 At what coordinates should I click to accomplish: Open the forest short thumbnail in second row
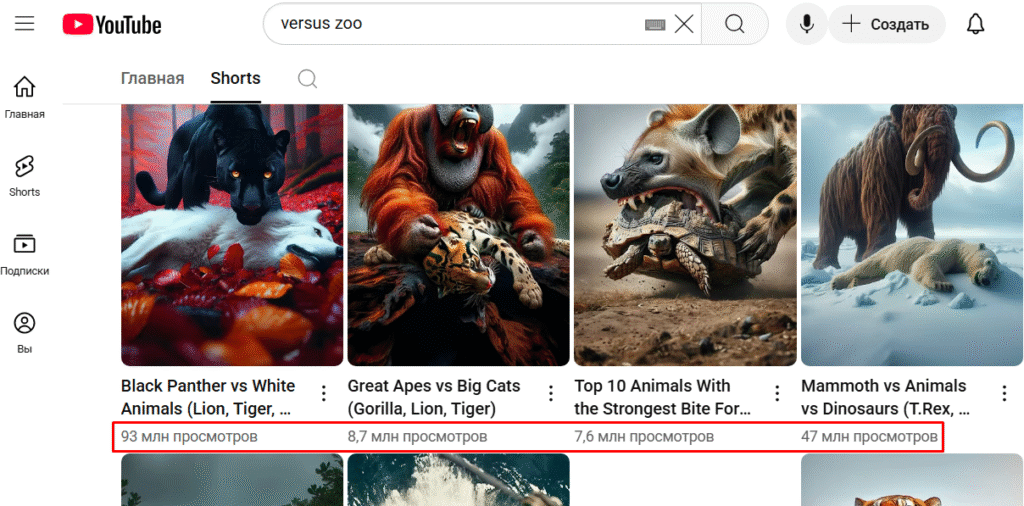(x=232, y=480)
